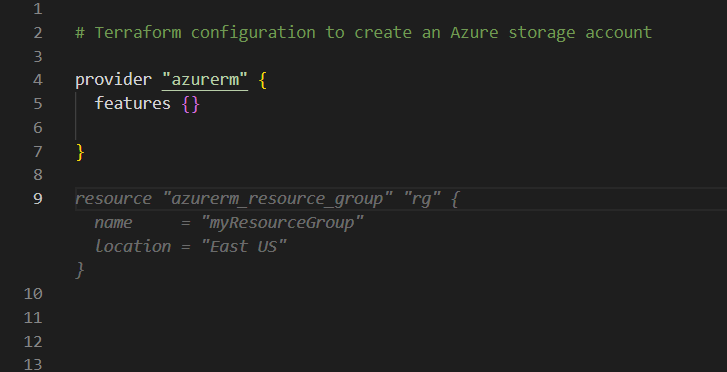Screen dimensions: 727x372
Task: Click yellow opening brace after azurerm
Action: pyautogui.click(x=262, y=80)
